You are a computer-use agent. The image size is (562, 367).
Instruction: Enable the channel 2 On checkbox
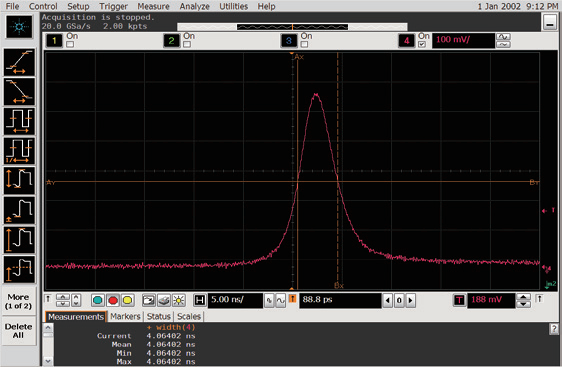[187, 44]
